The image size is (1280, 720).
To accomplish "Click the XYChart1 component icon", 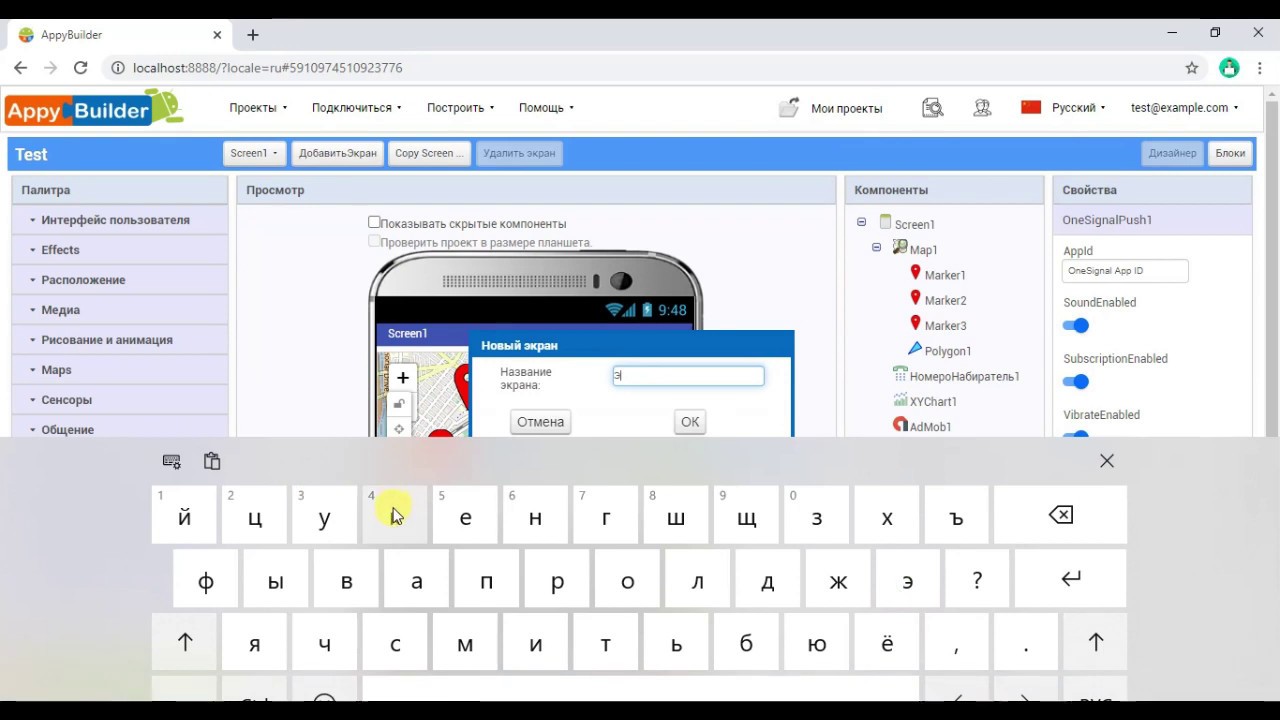I will (900, 400).
